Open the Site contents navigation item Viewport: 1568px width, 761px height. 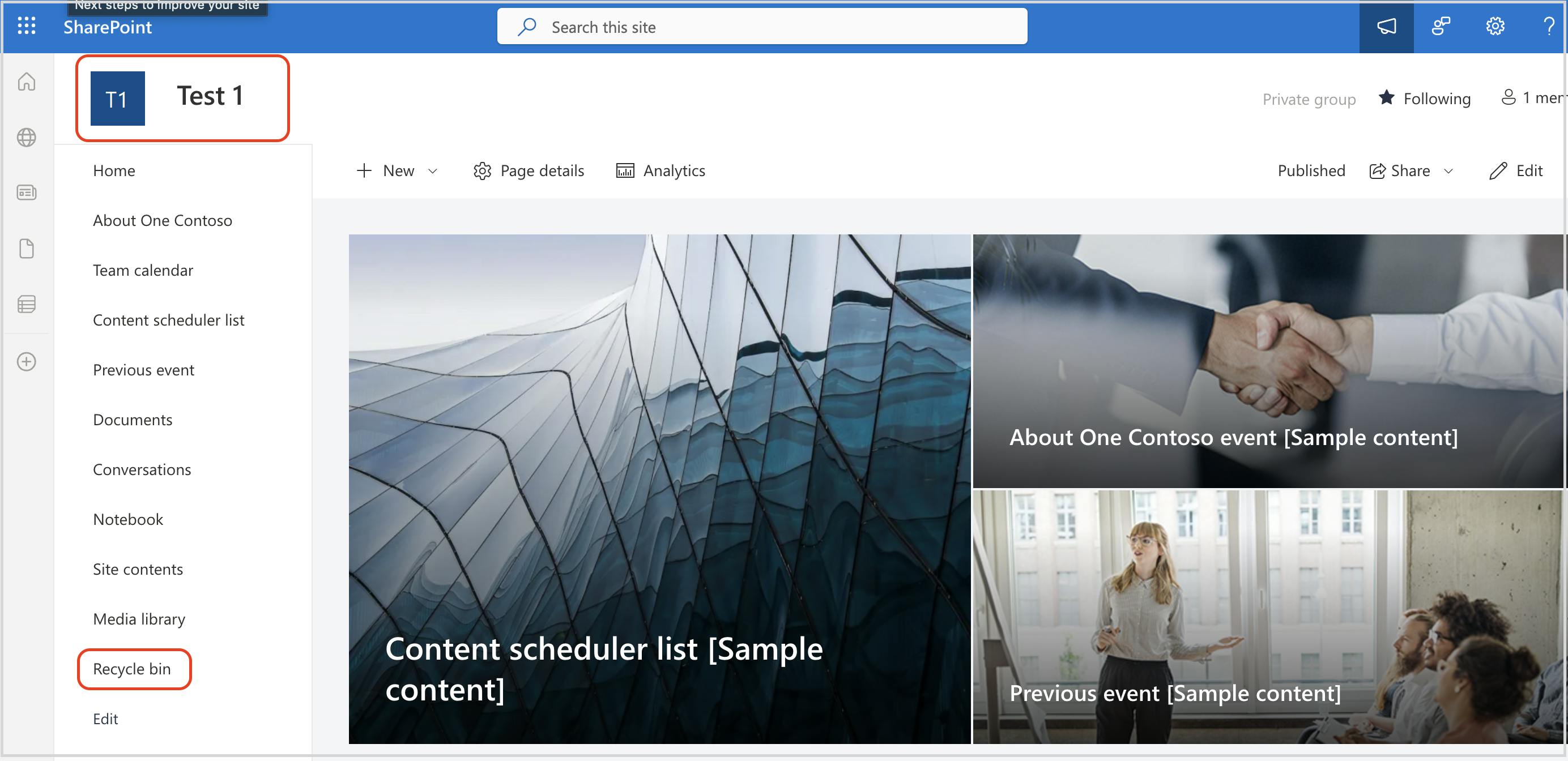point(137,568)
